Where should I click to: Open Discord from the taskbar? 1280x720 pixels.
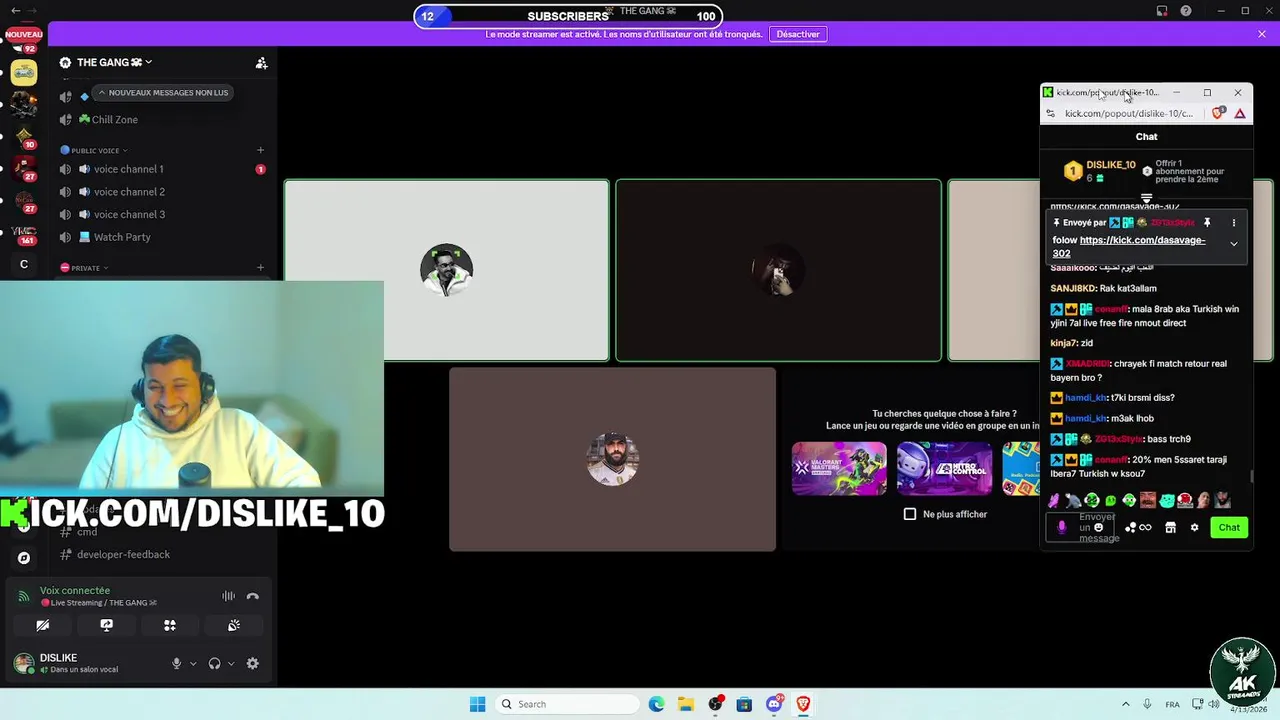774,704
